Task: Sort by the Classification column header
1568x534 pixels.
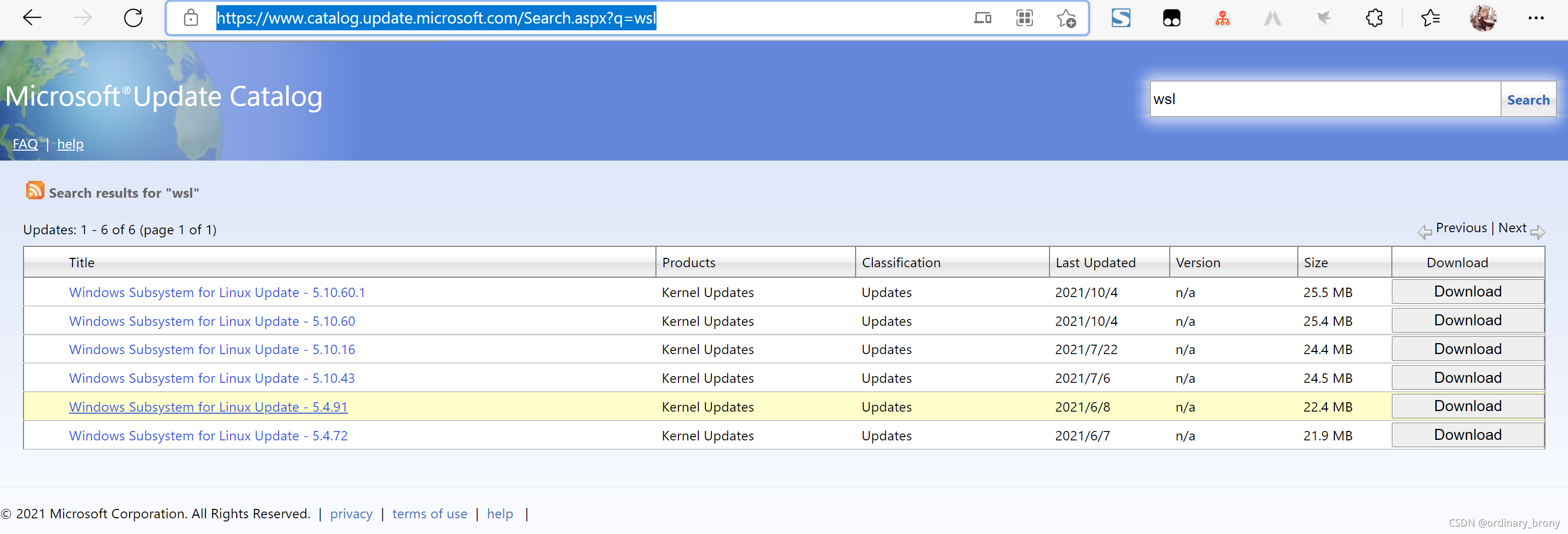Action: (x=901, y=263)
